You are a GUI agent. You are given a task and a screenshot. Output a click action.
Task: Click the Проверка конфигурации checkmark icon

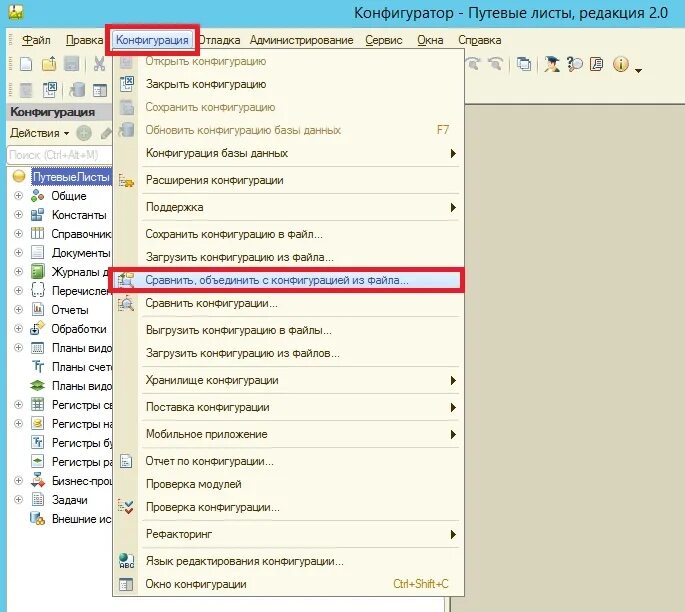coord(126,507)
